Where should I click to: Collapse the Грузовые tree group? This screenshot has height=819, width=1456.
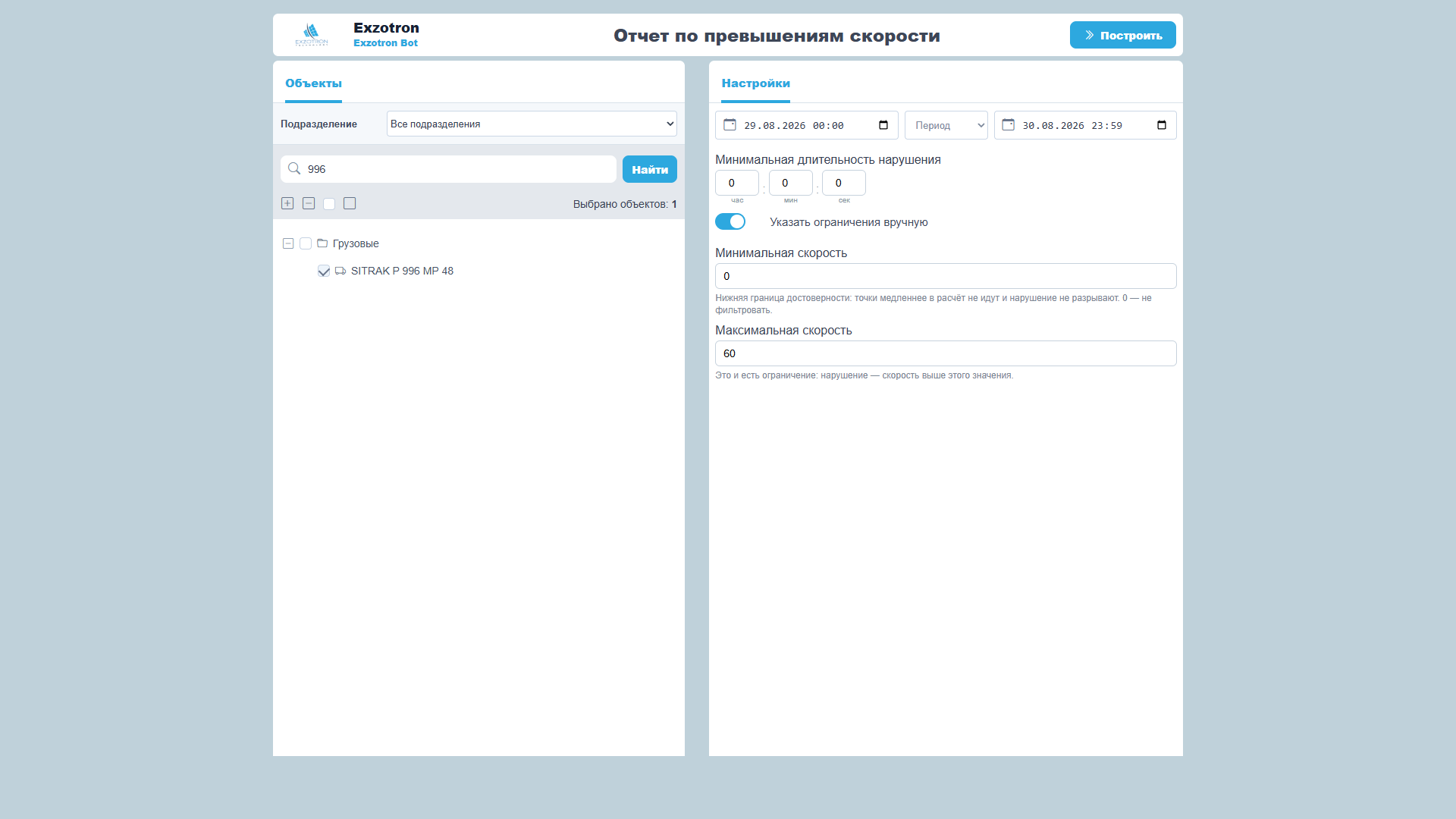[x=288, y=243]
